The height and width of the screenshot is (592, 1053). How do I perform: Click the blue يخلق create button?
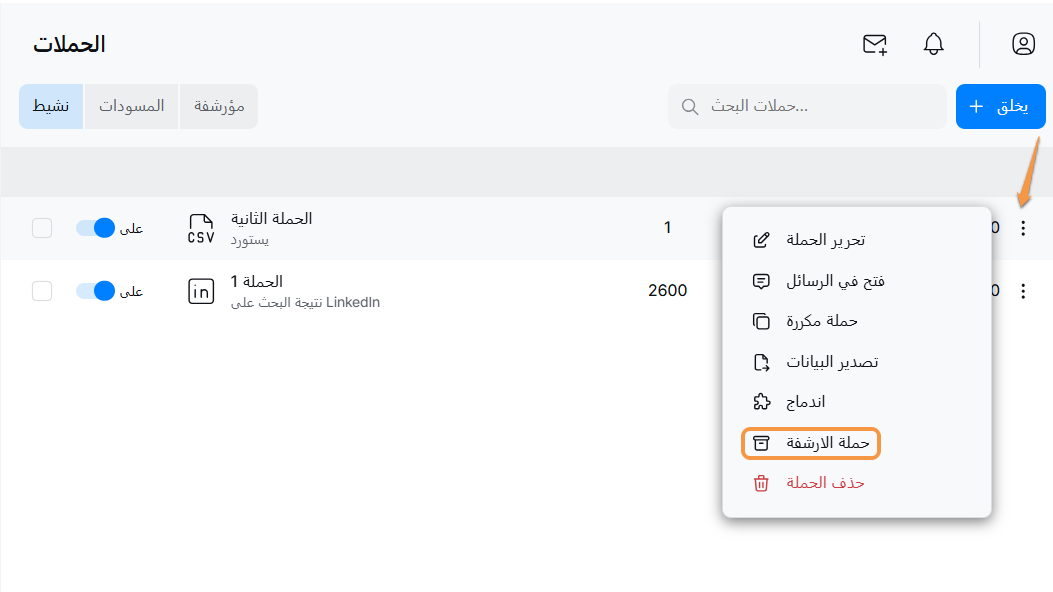click(1000, 106)
